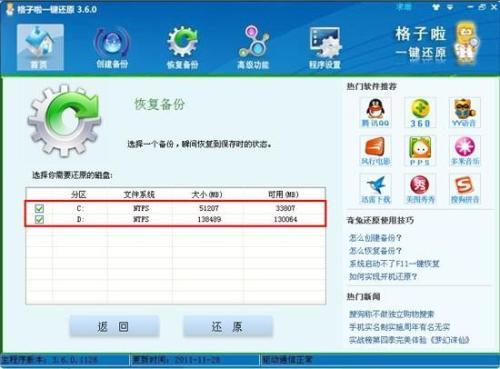Viewport: 500px width, 369px height.
Task: Click the 搜狗拼音 icon
Action: 464,189
